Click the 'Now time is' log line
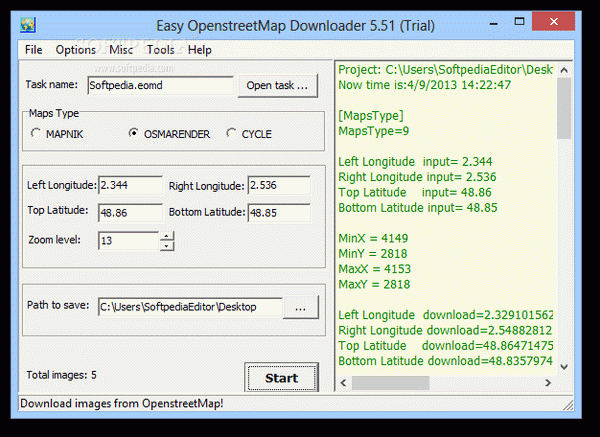 (425, 85)
